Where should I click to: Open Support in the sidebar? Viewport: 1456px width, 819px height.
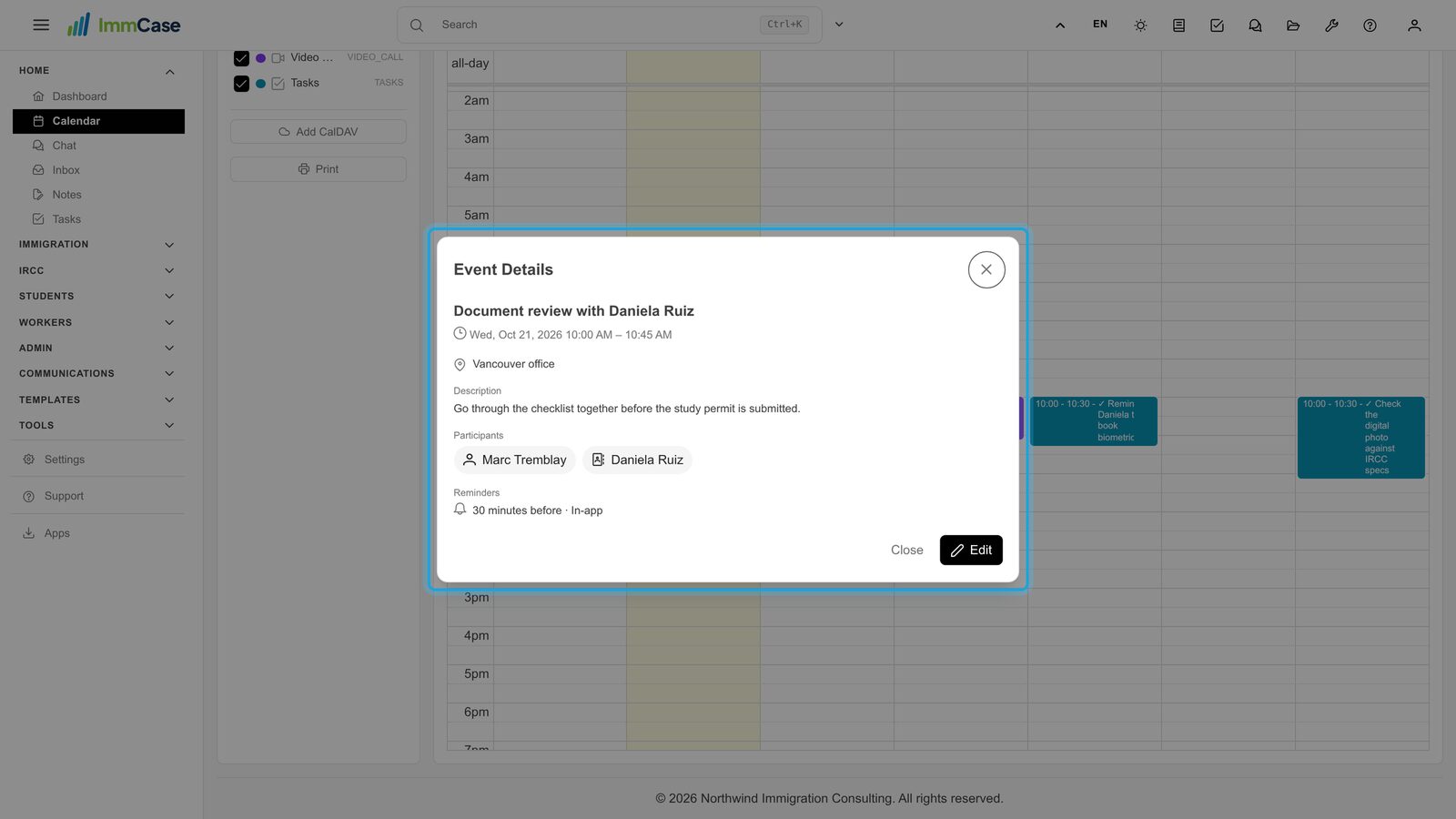click(x=98, y=496)
